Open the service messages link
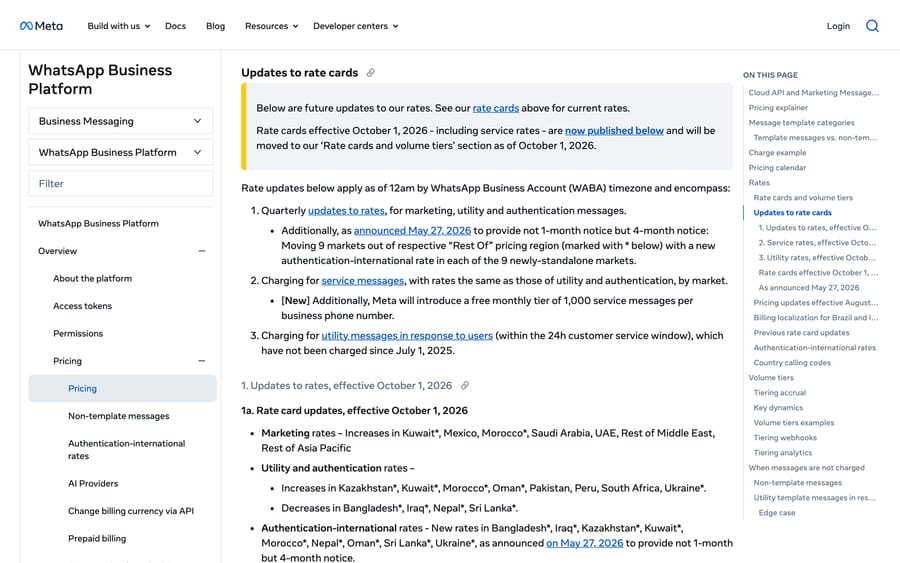The image size is (900, 563). pyautogui.click(x=363, y=281)
